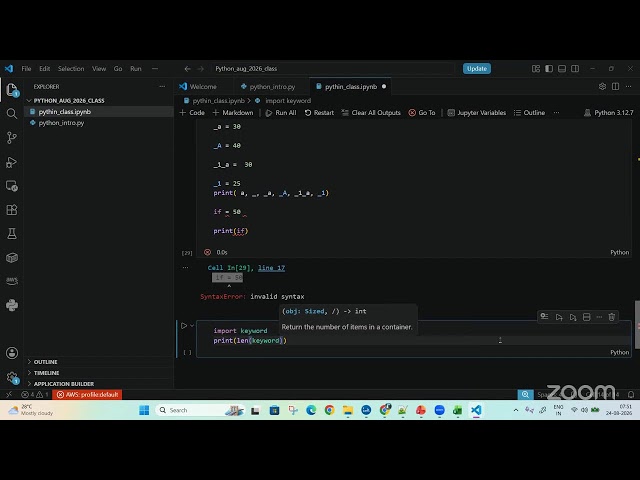This screenshot has width=640, height=480.
Task: Open more cell actions in cell toolbar
Action: coord(599,317)
